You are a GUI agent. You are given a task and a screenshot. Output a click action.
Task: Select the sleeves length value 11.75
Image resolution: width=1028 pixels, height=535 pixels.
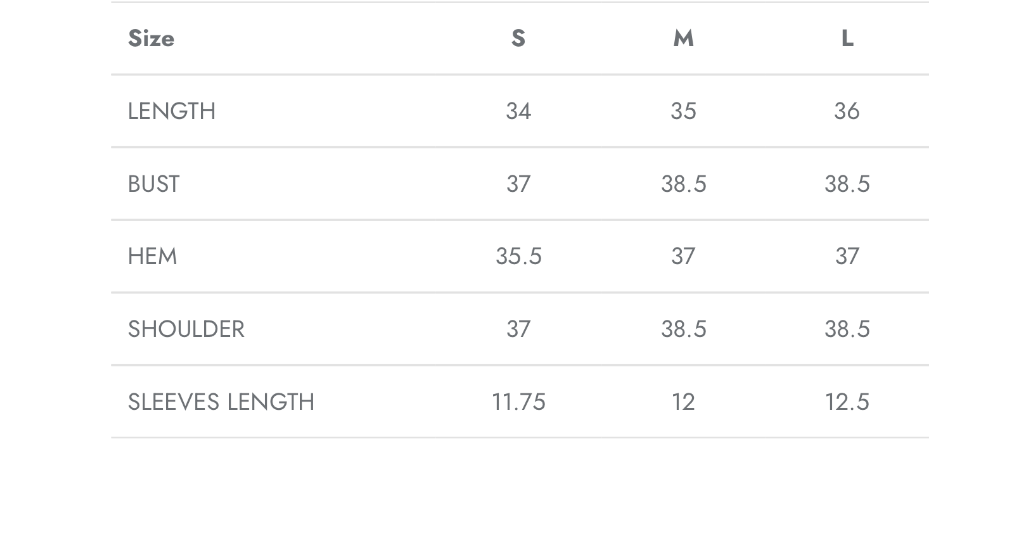pyautogui.click(x=518, y=402)
